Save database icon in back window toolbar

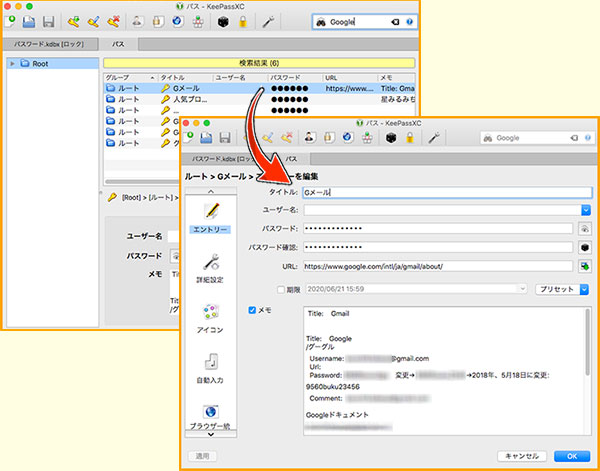pyautogui.click(x=48, y=22)
